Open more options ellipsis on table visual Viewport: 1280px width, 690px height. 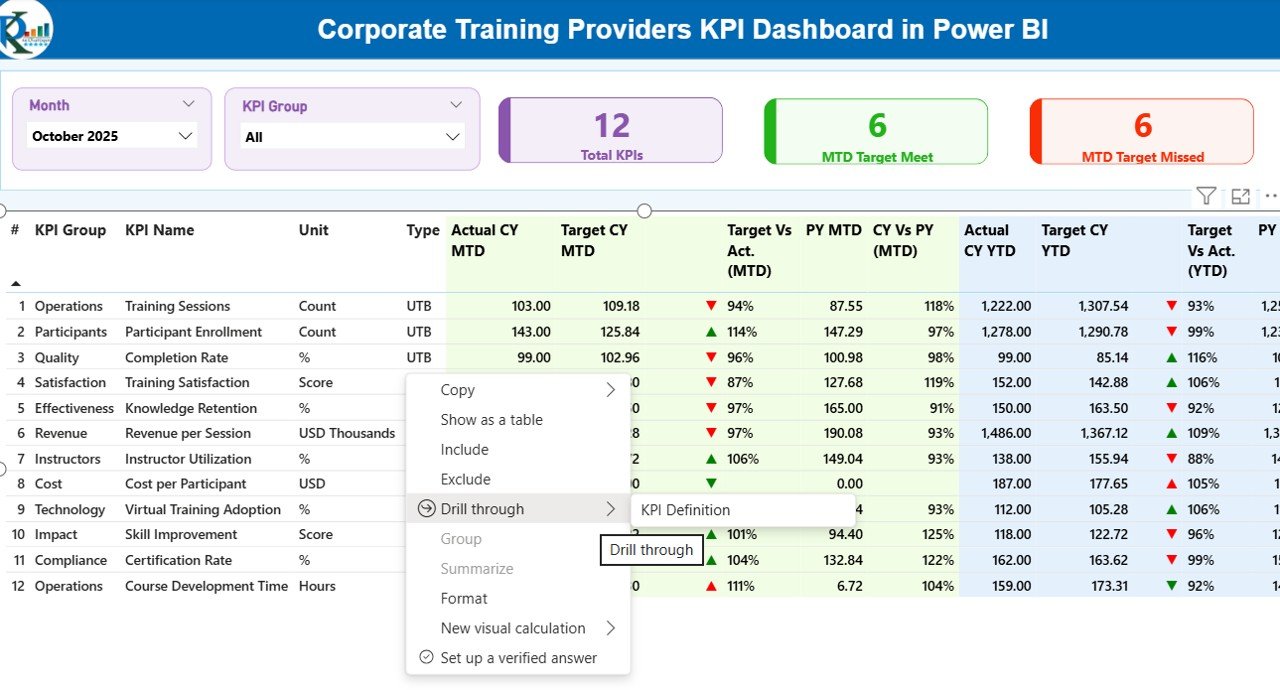(1271, 196)
